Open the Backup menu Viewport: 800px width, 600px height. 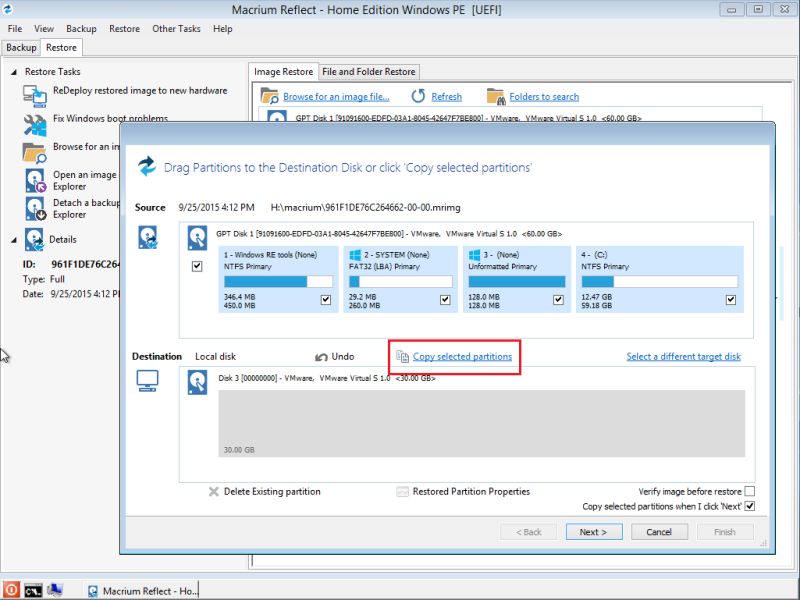pyautogui.click(x=81, y=29)
